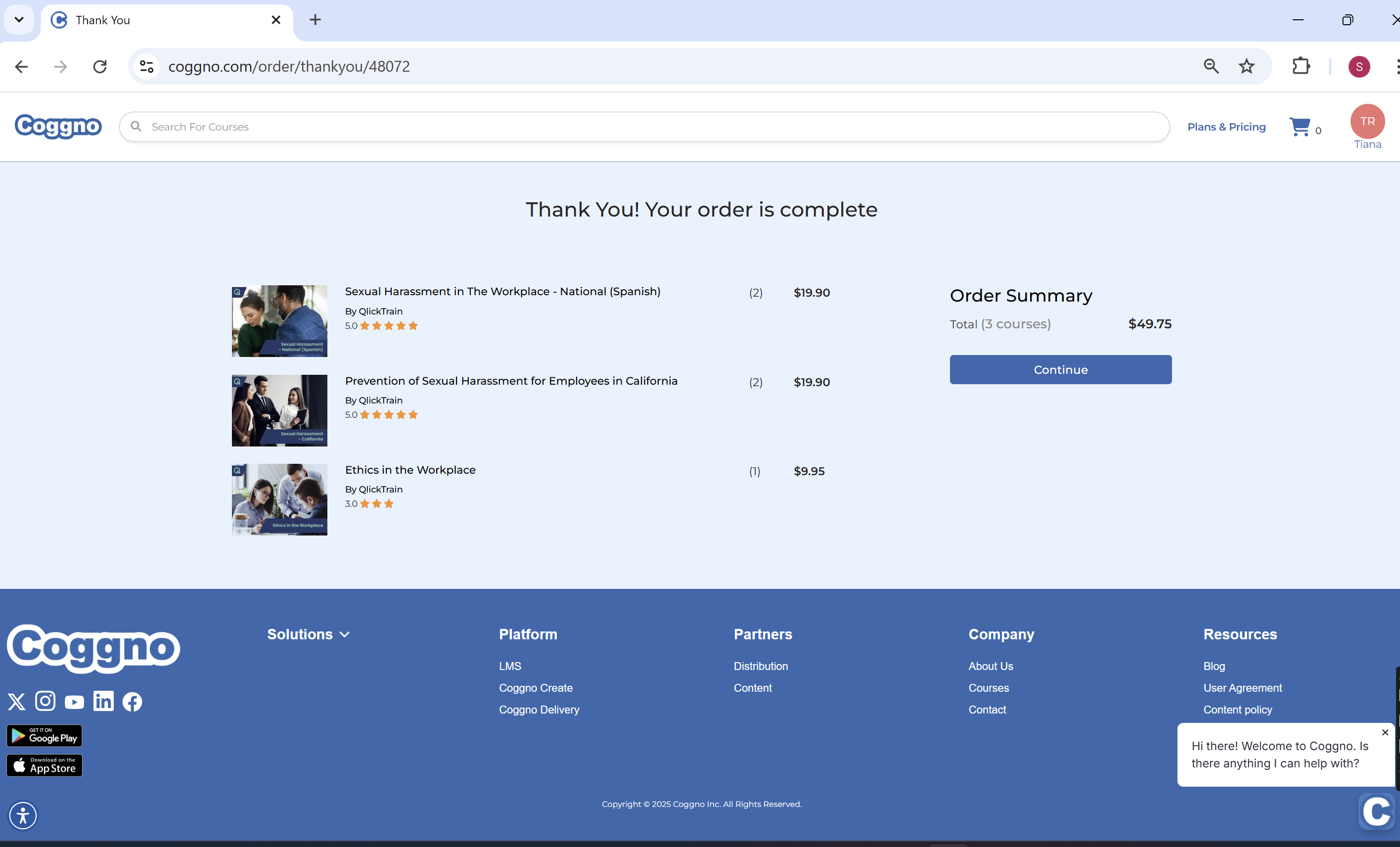Open Prevention of Sexual Harassment California title
Viewport: 1400px width, 847px height.
pos(511,381)
